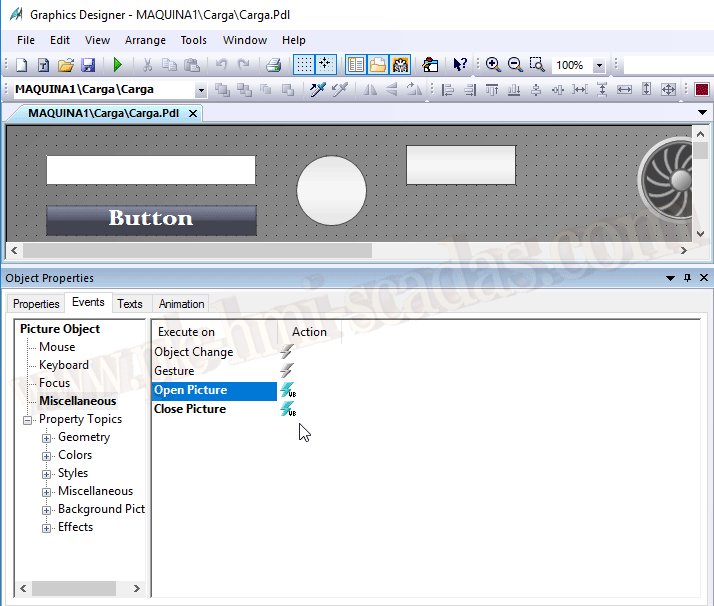Click the Save icon in toolbar
714x606 pixels.
(88, 65)
